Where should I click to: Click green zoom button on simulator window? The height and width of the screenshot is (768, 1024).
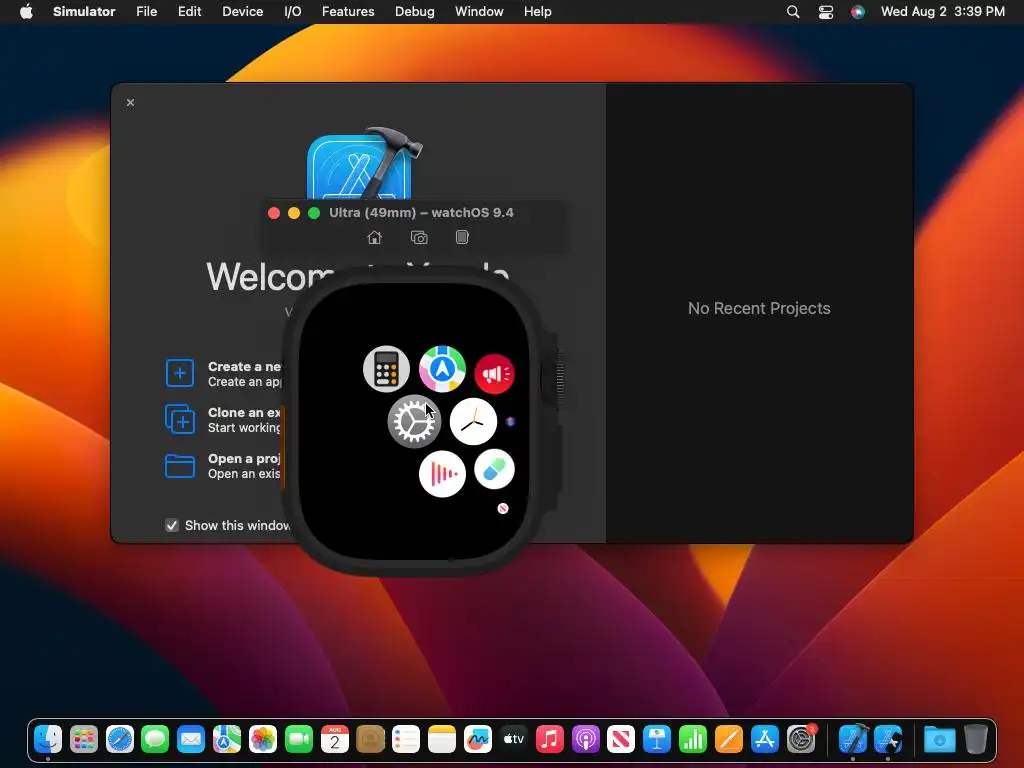point(314,213)
